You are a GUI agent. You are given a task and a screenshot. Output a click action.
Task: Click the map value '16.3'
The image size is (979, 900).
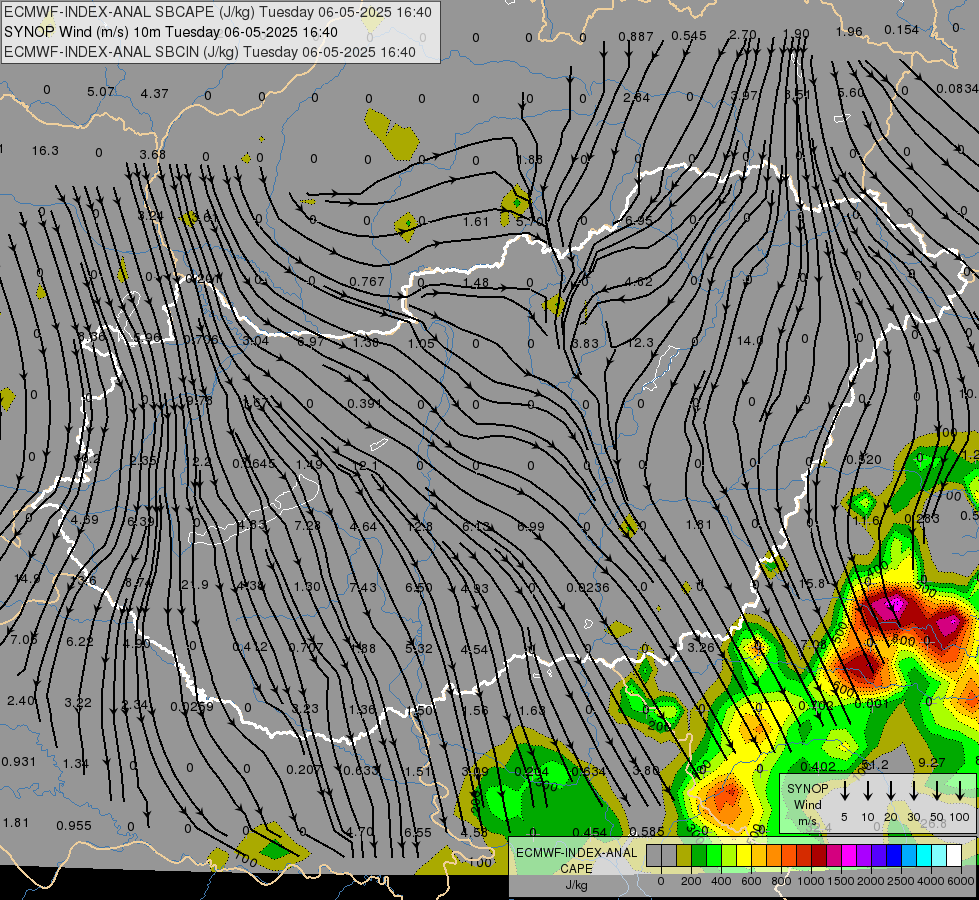[x=45, y=151]
